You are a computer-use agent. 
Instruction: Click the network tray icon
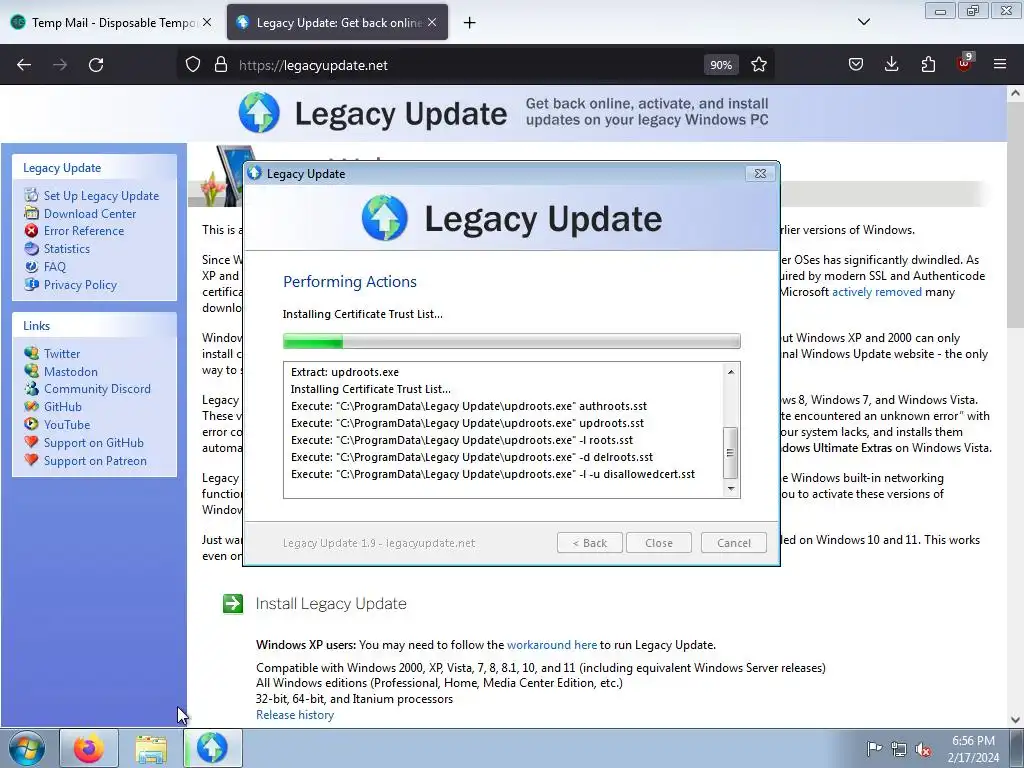(x=899, y=749)
